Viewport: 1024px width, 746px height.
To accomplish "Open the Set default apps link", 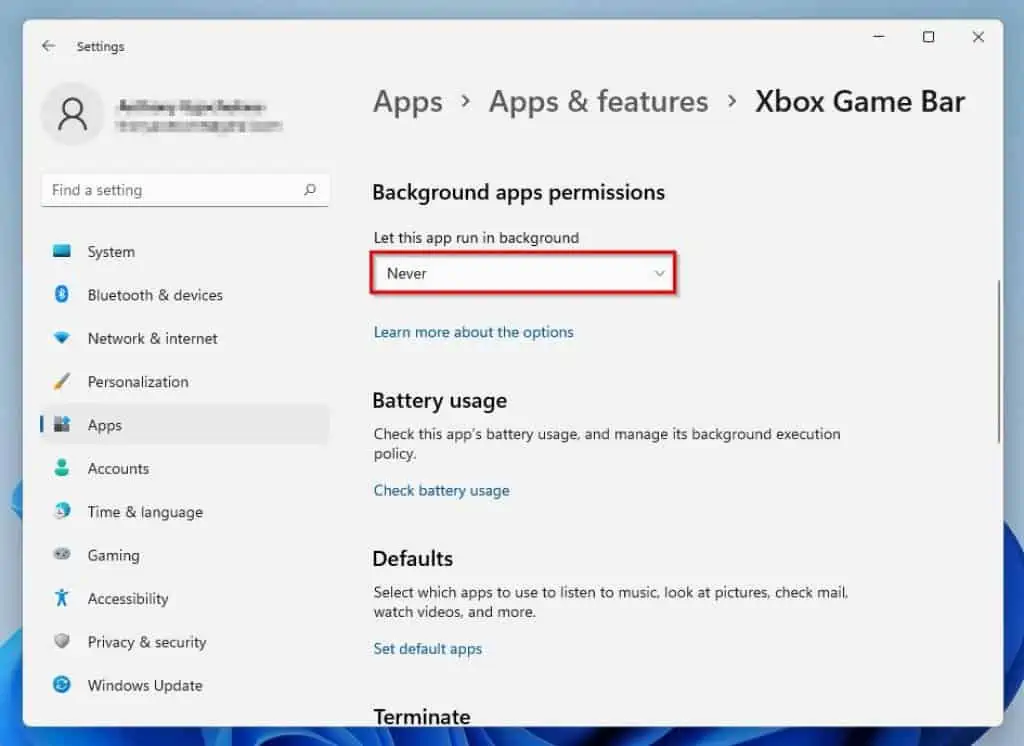I will pyautogui.click(x=427, y=649).
